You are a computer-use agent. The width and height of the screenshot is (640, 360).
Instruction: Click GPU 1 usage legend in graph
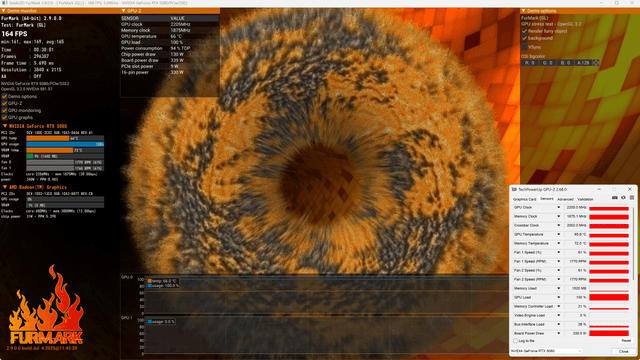(161, 322)
